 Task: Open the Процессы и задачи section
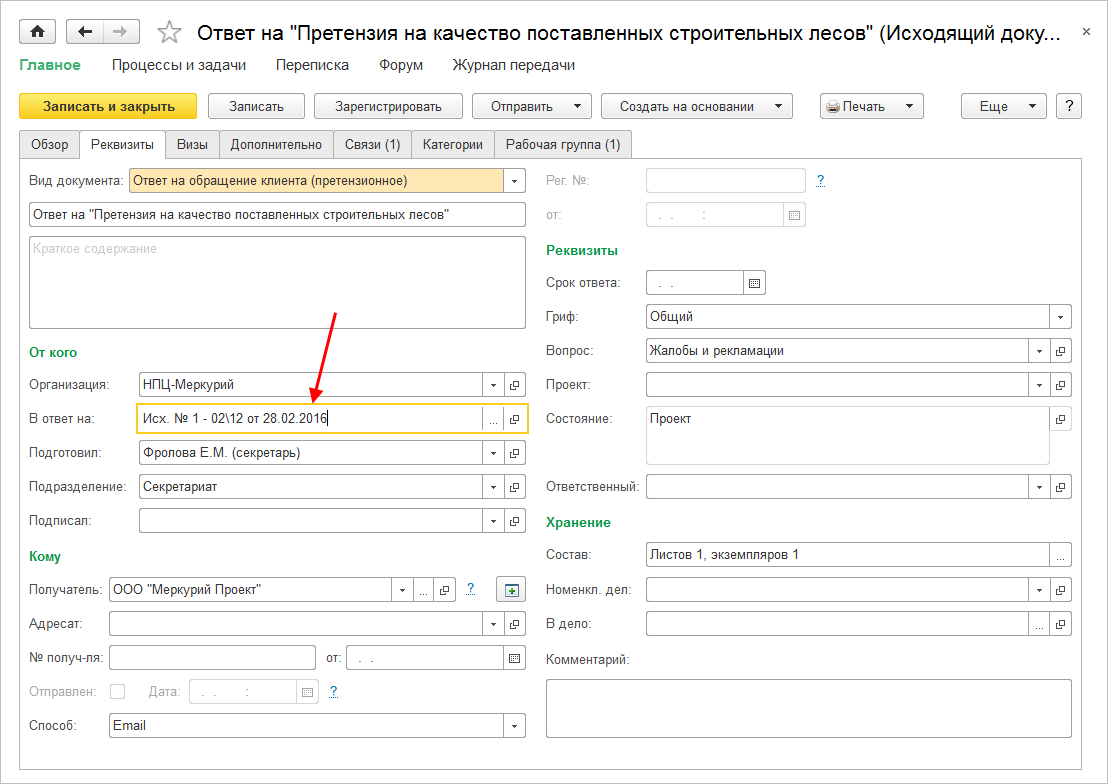pyautogui.click(x=178, y=65)
